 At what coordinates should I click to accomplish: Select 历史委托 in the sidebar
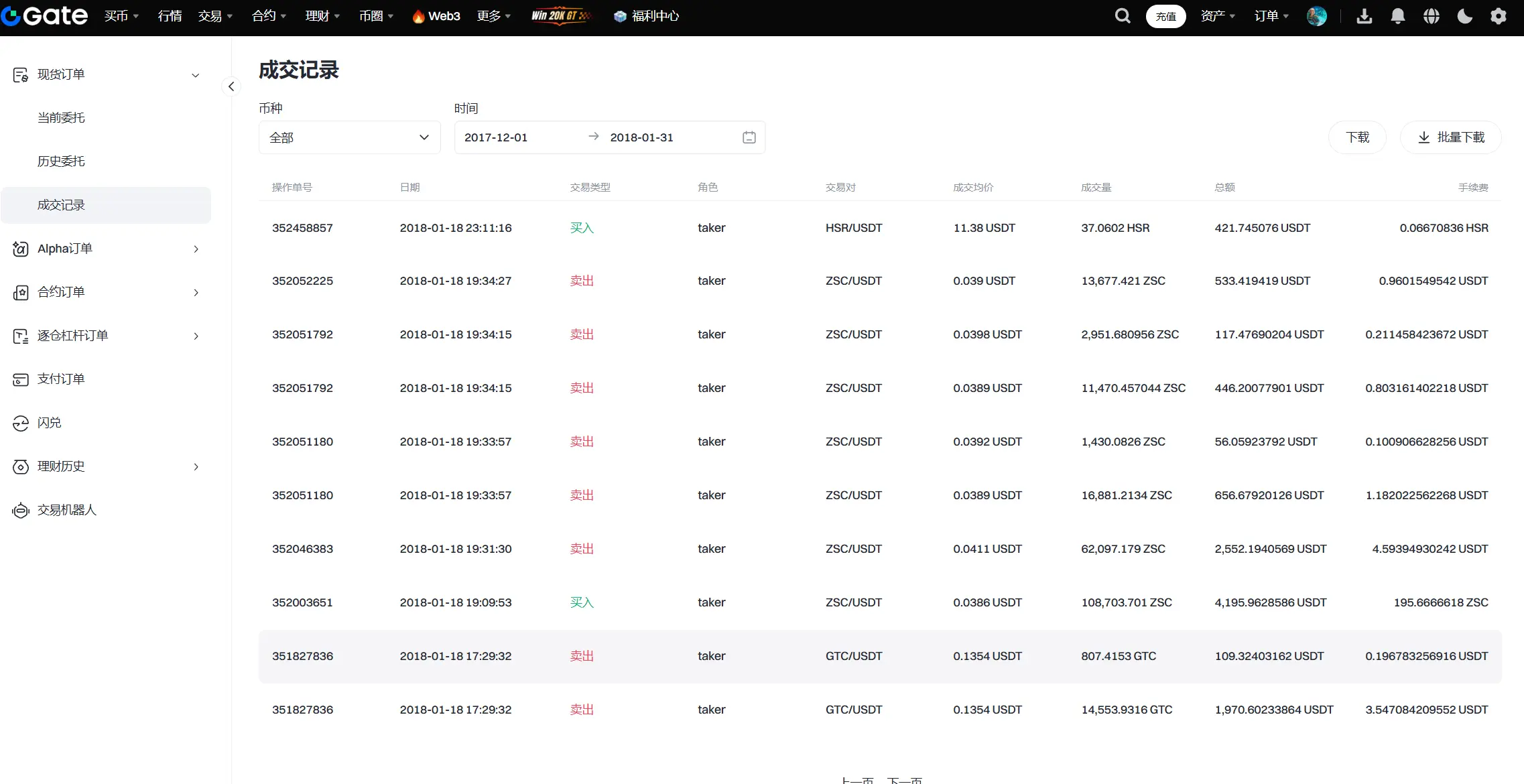[x=61, y=161]
